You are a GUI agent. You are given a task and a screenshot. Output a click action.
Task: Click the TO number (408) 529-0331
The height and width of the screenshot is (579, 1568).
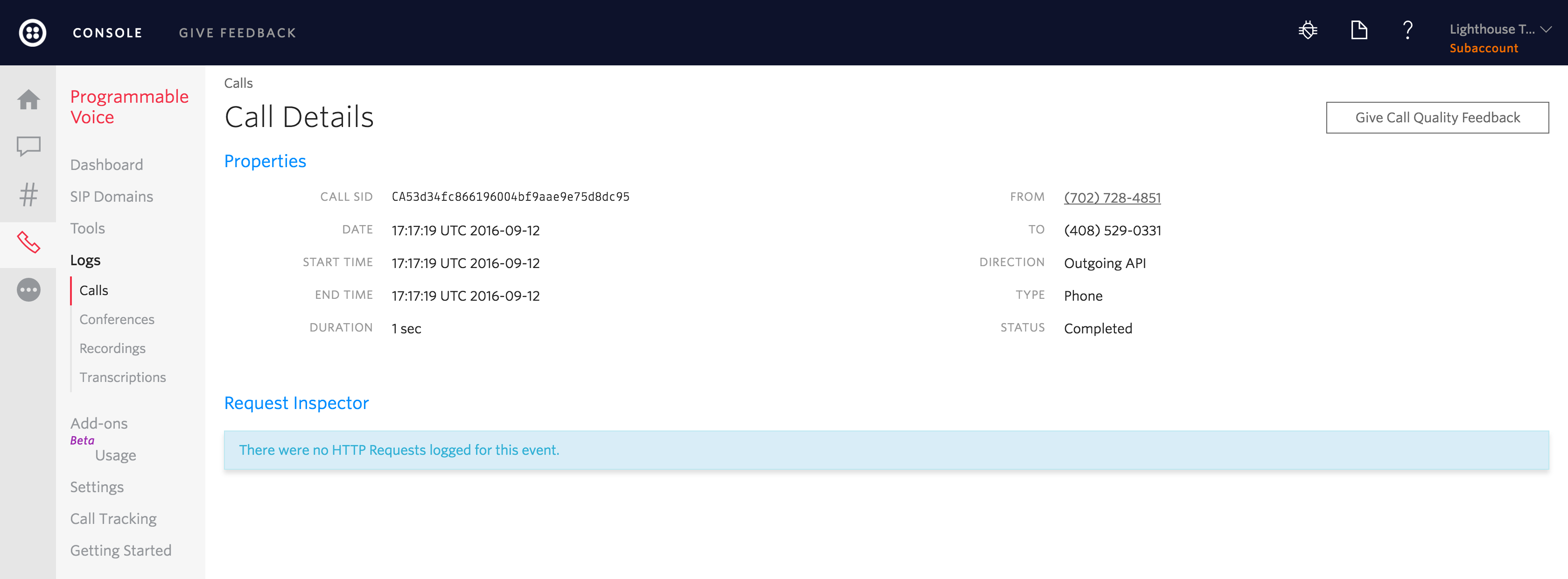pos(1112,231)
